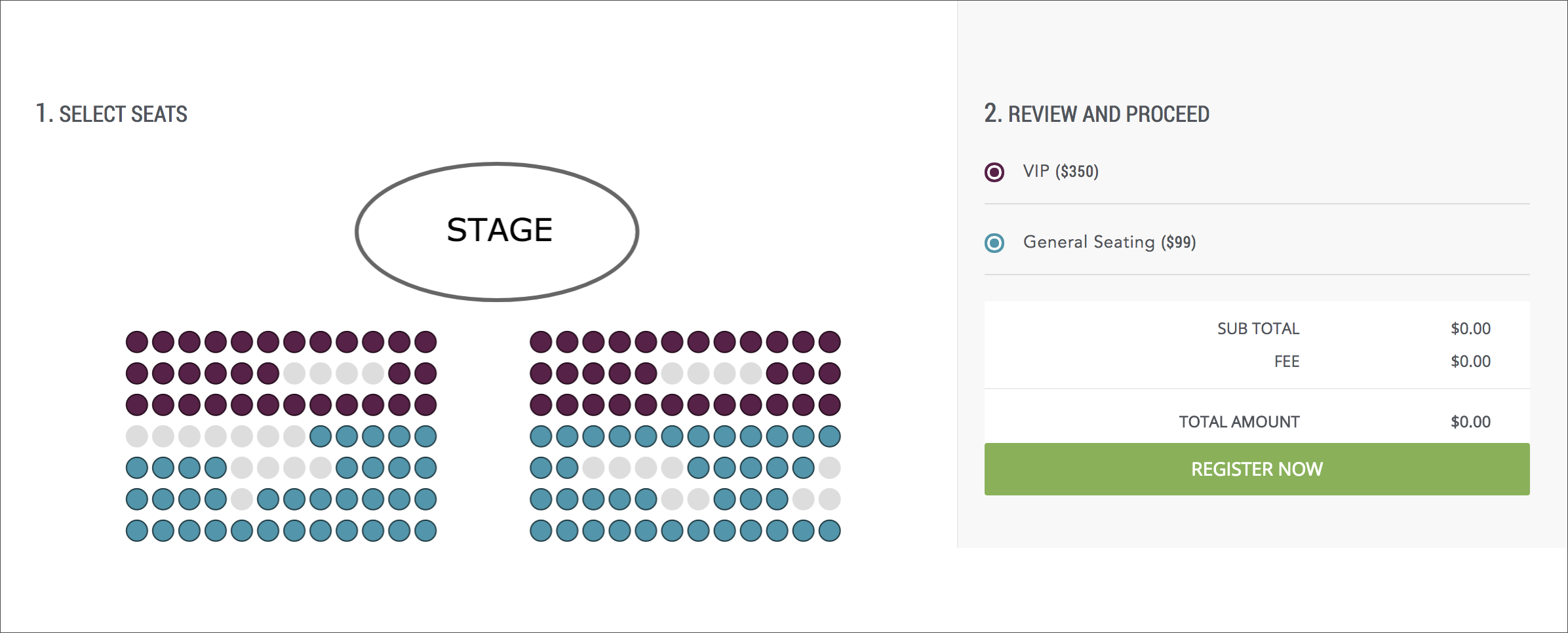1568x633 pixels.
Task: Pick last VIP seat in left block's top row
Action: (x=425, y=342)
